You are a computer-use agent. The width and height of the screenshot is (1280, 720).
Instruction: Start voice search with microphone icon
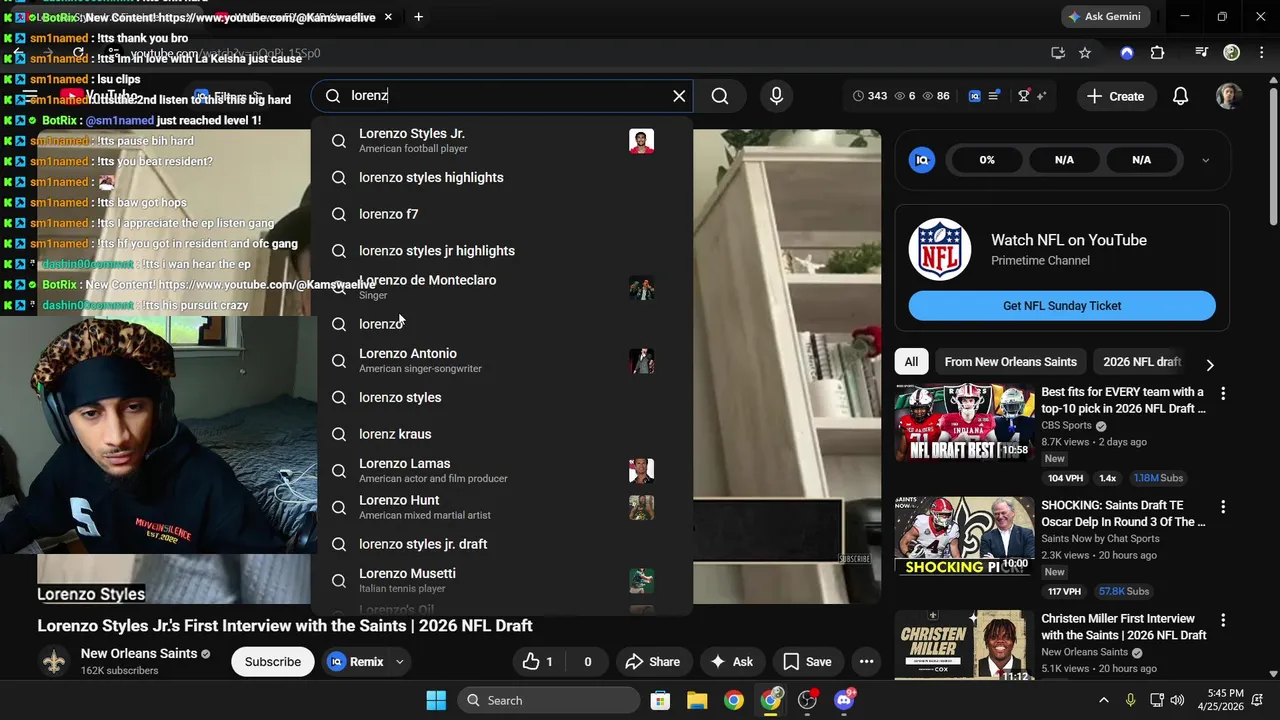(x=776, y=96)
